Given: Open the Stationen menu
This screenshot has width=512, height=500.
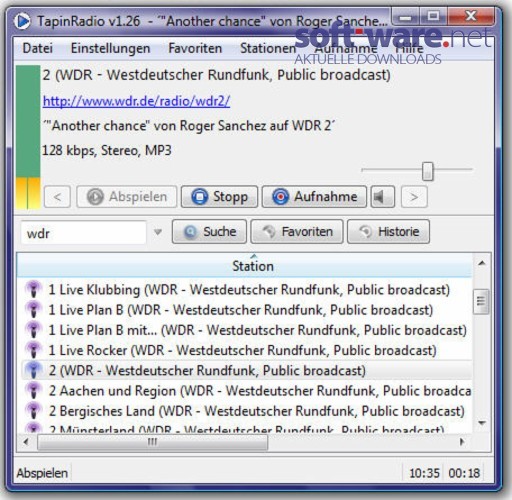Looking at the screenshot, I should point(268,48).
